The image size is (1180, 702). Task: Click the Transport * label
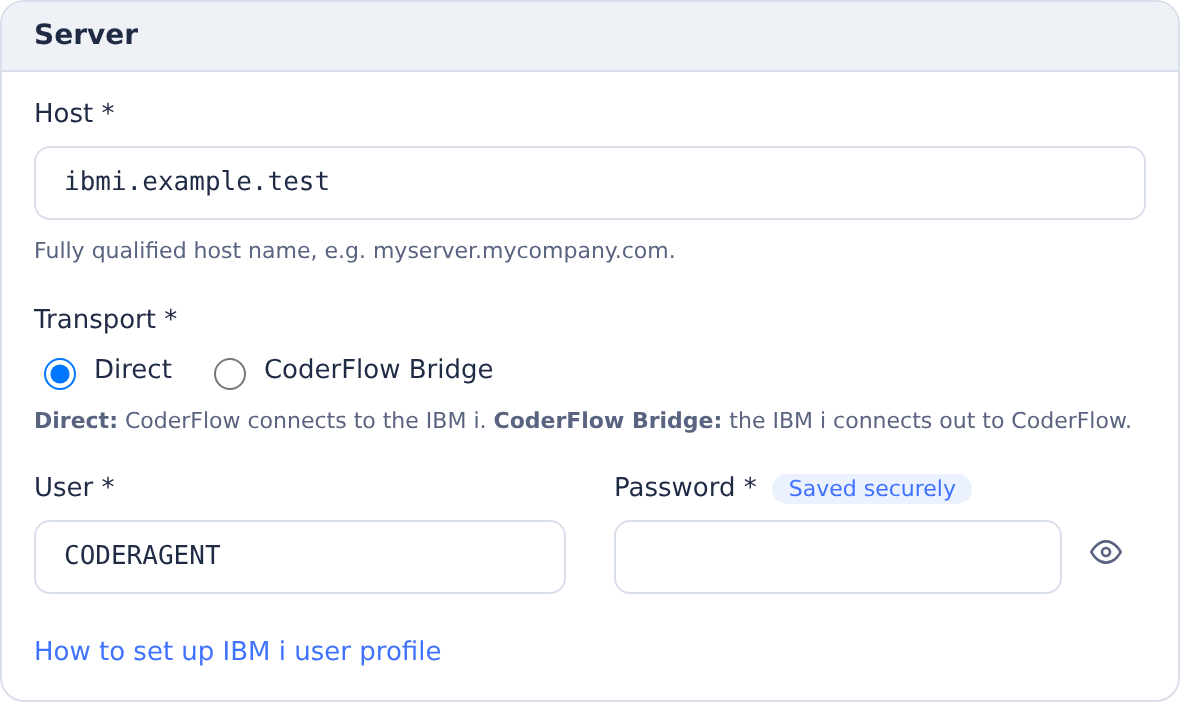coord(105,319)
